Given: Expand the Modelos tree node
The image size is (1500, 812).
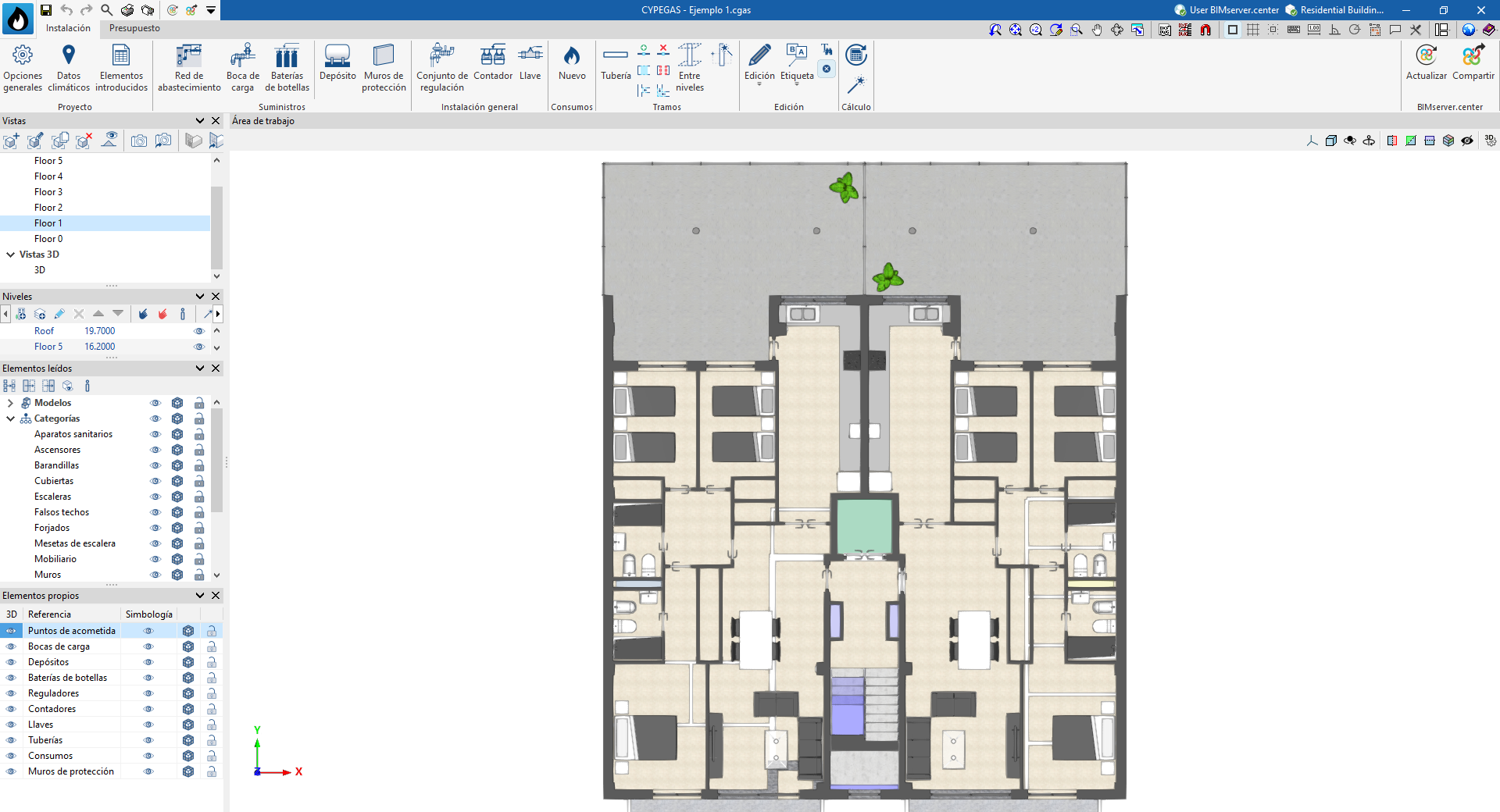Looking at the screenshot, I should coord(10,403).
